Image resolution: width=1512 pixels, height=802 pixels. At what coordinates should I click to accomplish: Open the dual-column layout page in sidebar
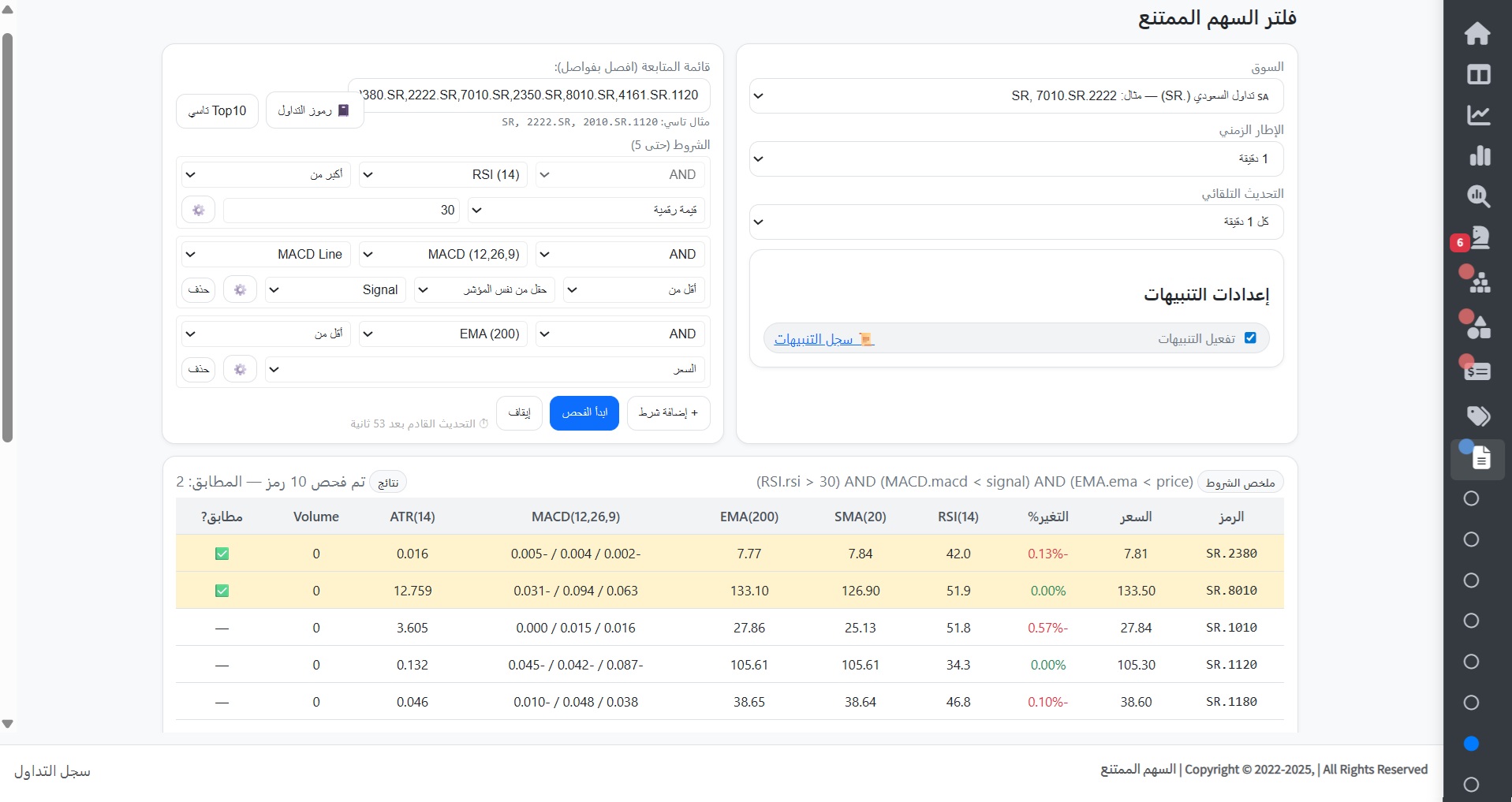point(1478,74)
